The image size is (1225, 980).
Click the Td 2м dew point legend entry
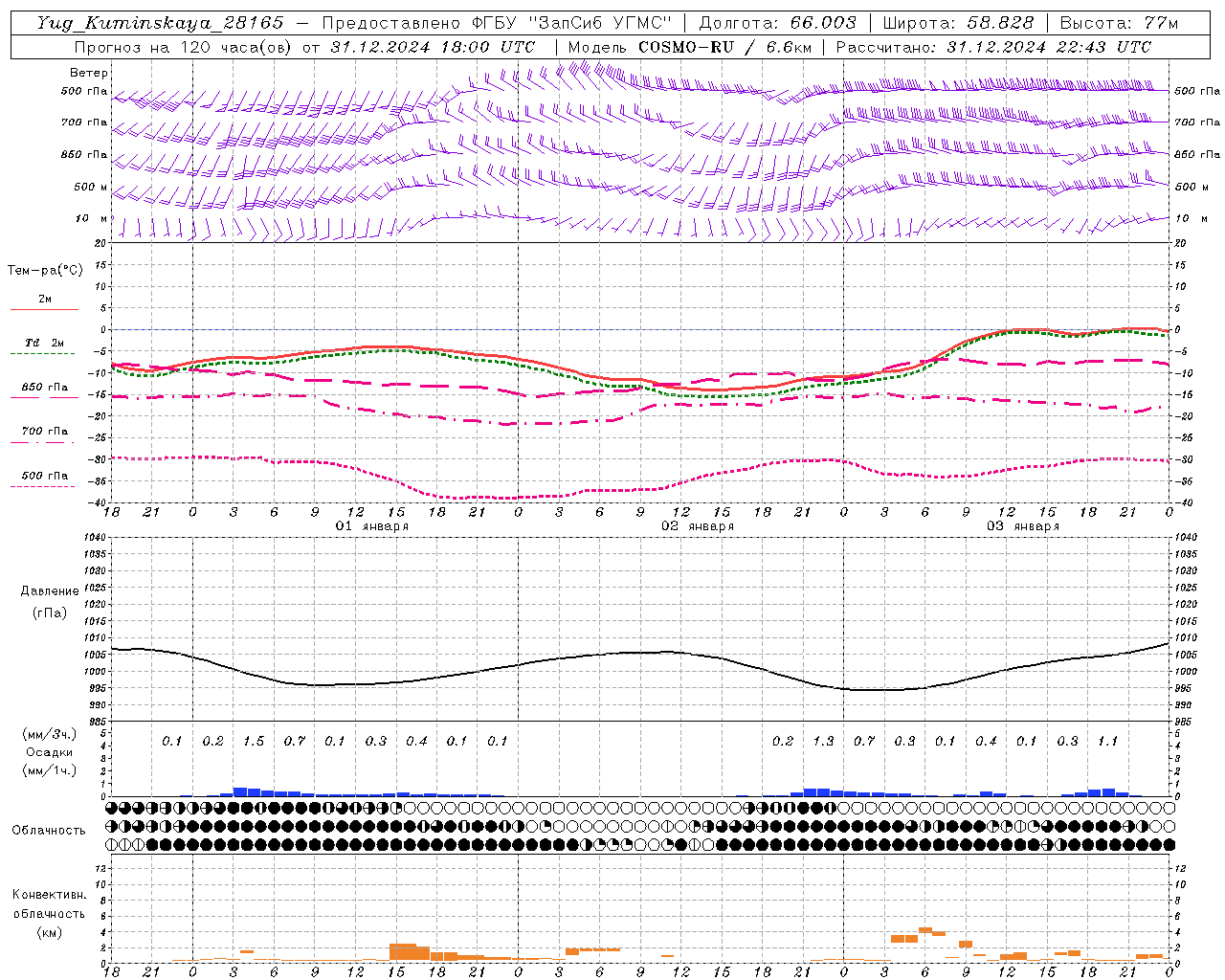(45, 343)
